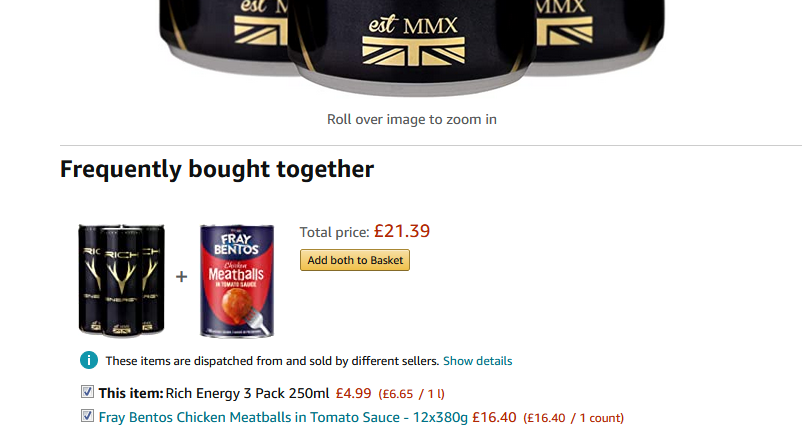Click the 'Frequently bought together' heading
Viewport: 802px width, 440px height.
217,170
